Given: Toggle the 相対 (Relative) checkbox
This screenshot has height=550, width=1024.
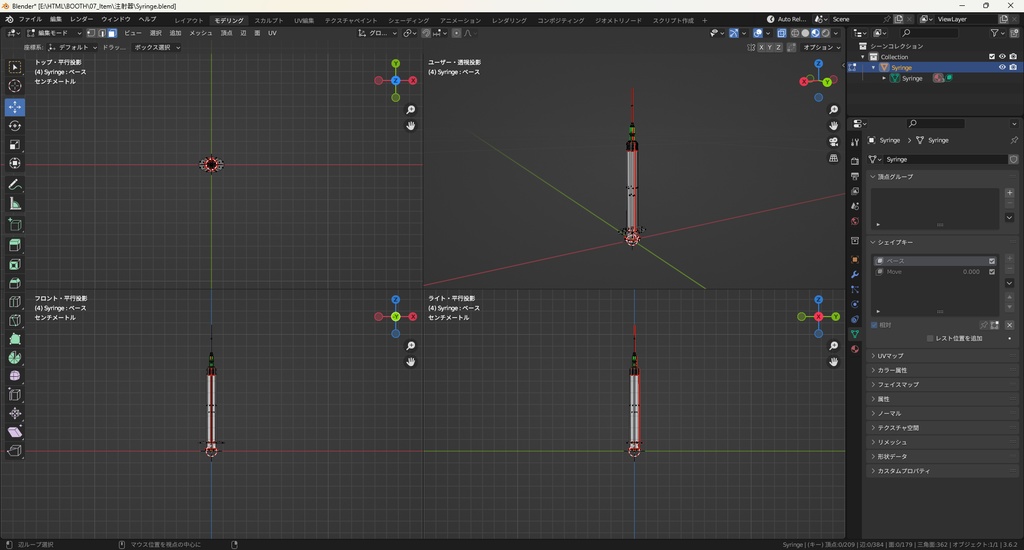Looking at the screenshot, I should [x=874, y=325].
